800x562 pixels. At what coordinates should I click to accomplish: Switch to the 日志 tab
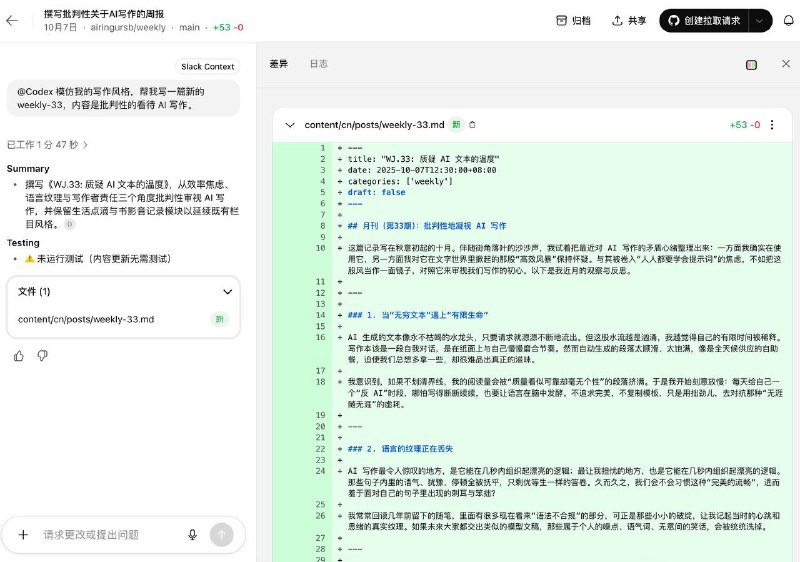pyautogui.click(x=318, y=64)
